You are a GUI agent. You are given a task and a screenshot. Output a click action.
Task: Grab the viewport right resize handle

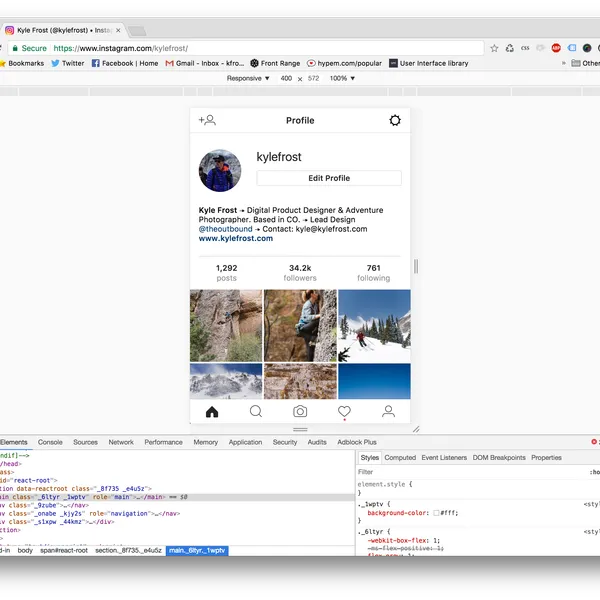coord(416,266)
